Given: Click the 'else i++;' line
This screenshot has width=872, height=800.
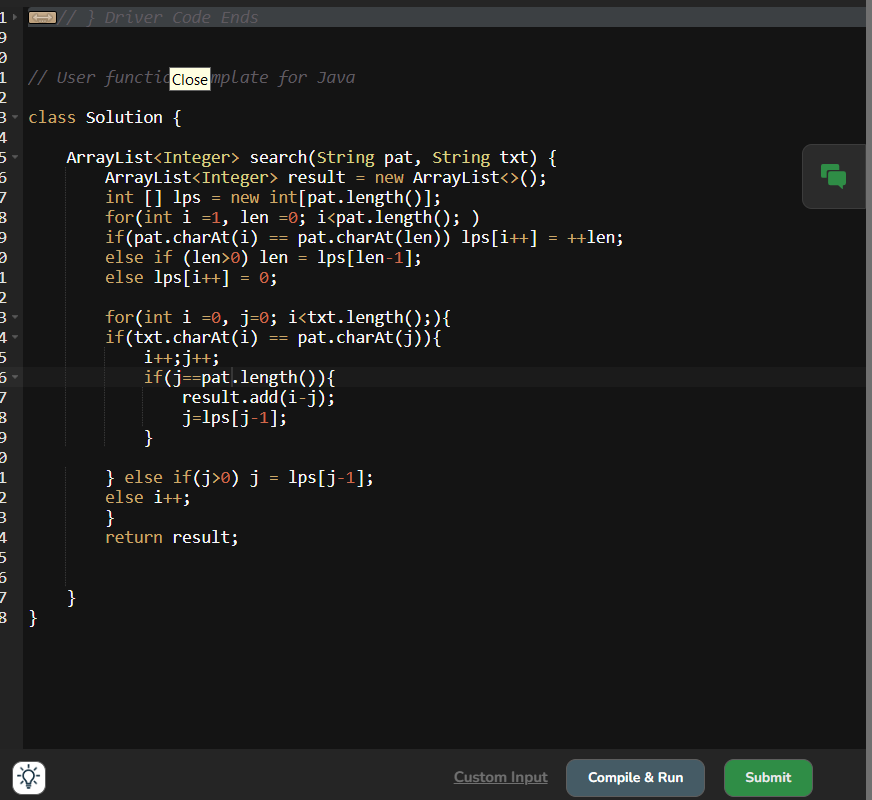Looking at the screenshot, I should pyautogui.click(x=148, y=497).
